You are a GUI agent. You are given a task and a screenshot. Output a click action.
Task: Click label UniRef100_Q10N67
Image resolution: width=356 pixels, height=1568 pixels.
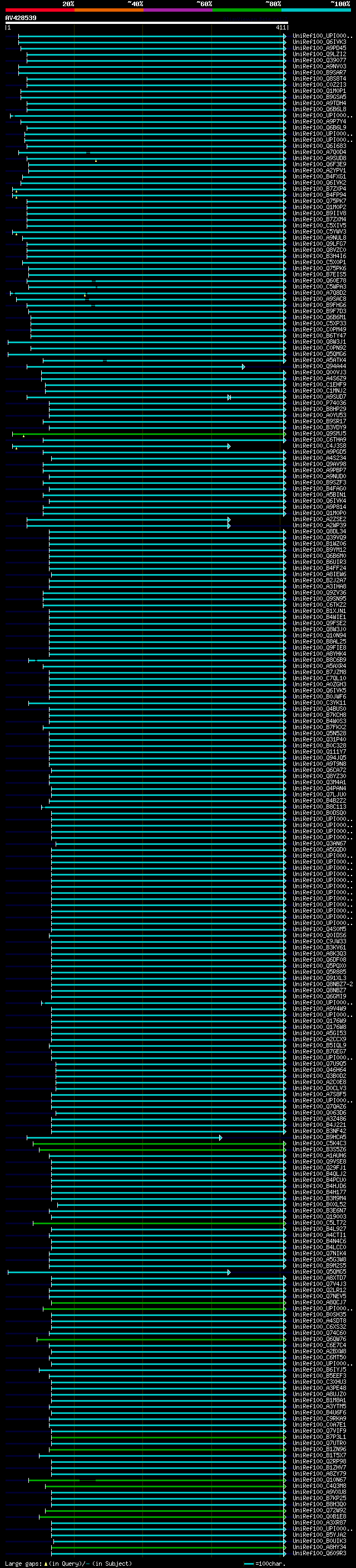click(319, 1480)
